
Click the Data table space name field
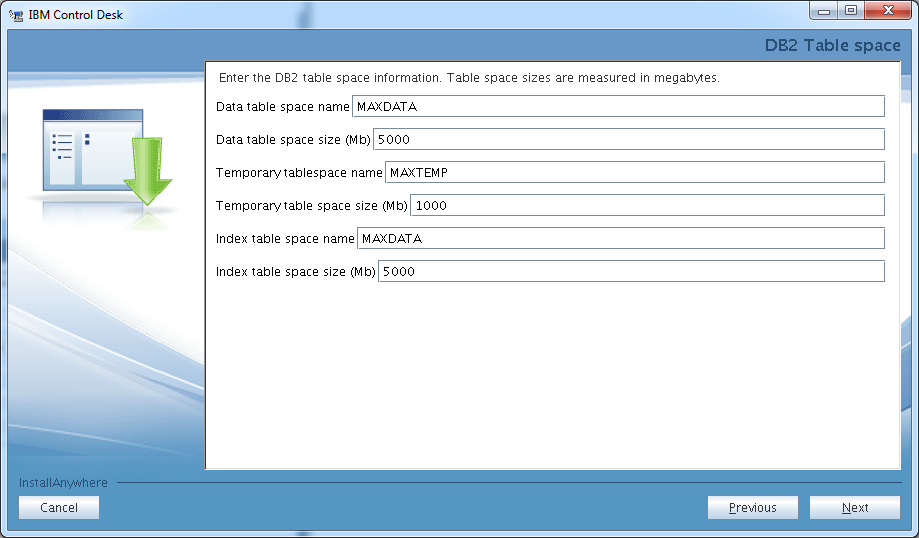click(618, 107)
